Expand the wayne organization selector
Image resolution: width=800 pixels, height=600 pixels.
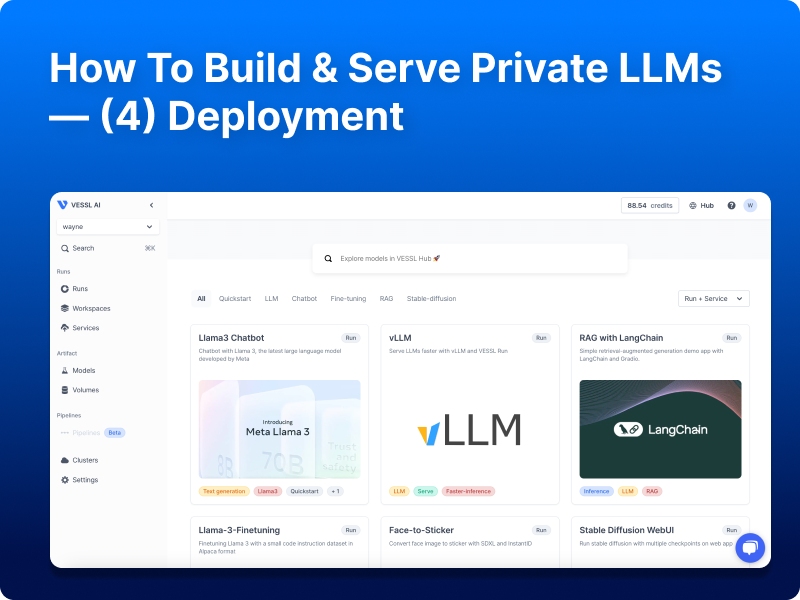coord(107,226)
